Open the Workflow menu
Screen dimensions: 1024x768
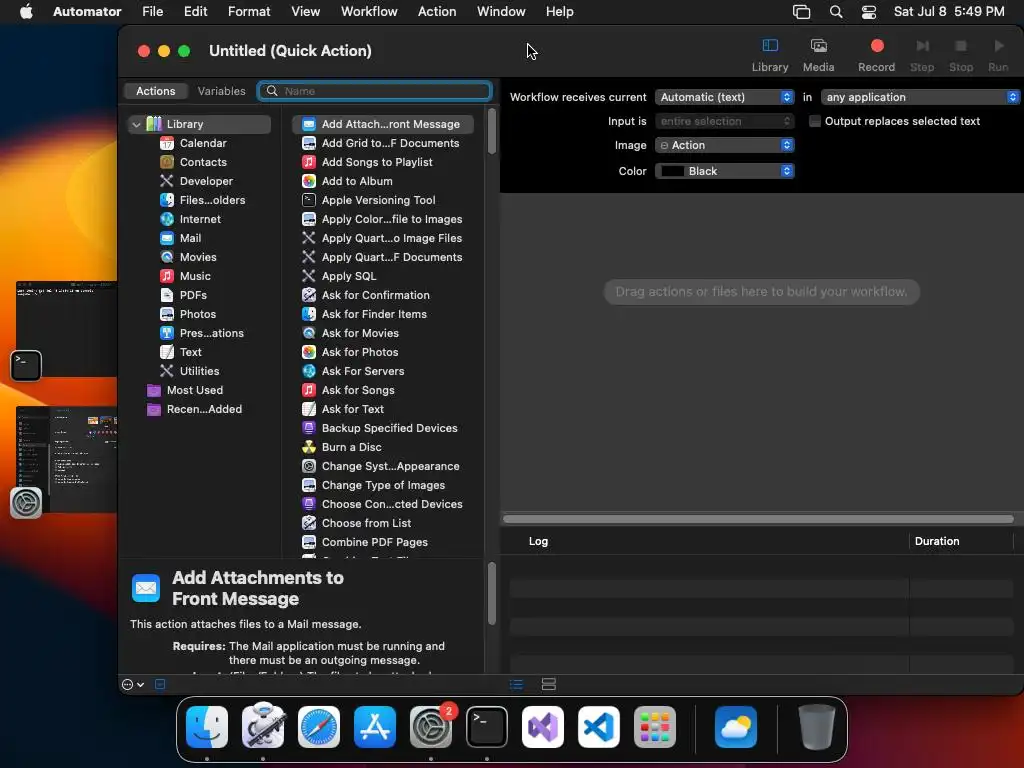coord(369,12)
